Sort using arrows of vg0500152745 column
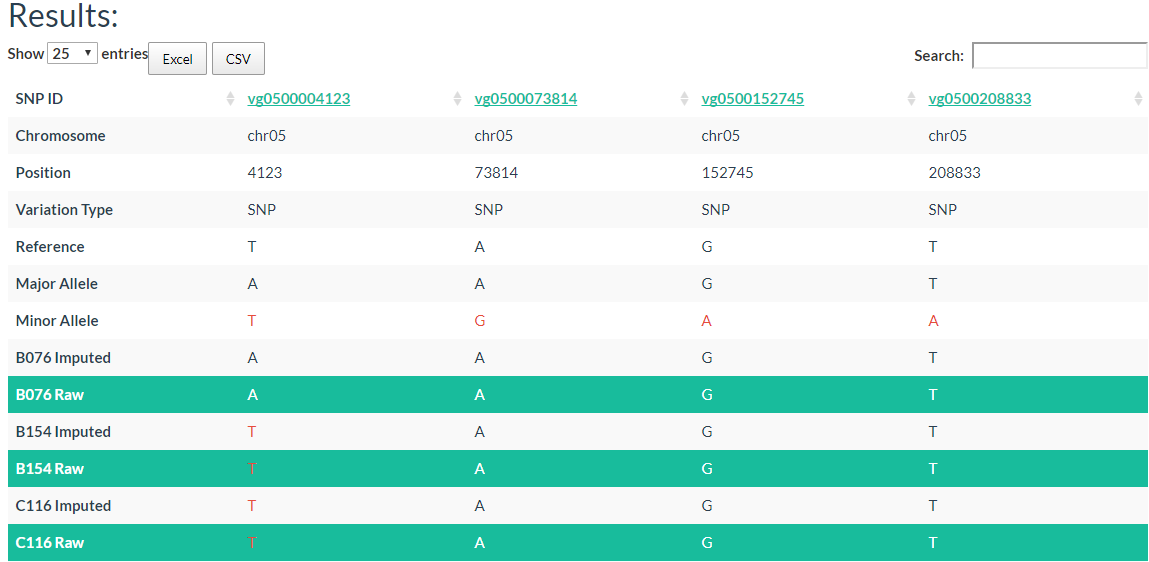 pyautogui.click(x=912, y=99)
